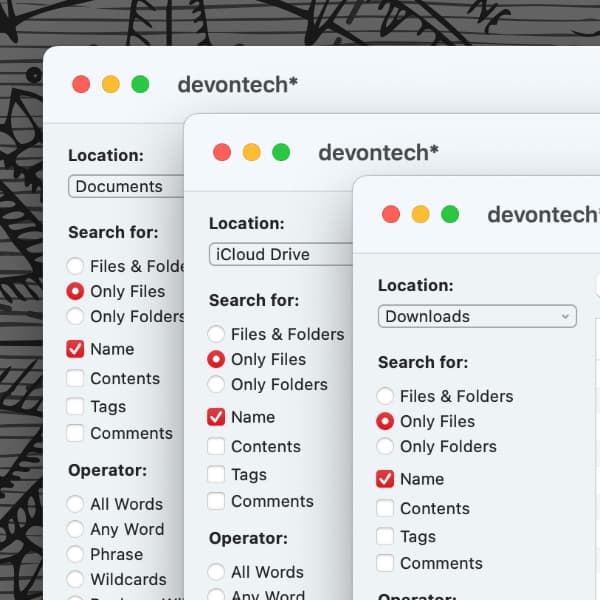Click devontech* title of Documents window
Viewport: 600px width, 600px height.
(x=238, y=85)
